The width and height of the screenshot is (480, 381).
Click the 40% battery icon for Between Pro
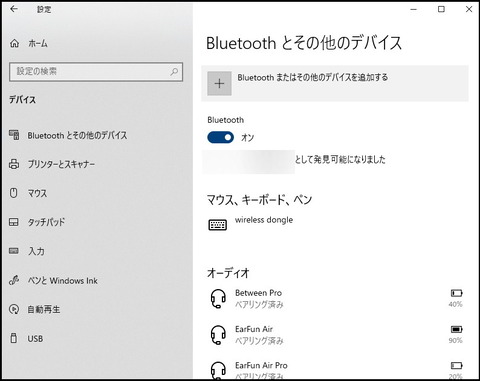click(x=456, y=293)
